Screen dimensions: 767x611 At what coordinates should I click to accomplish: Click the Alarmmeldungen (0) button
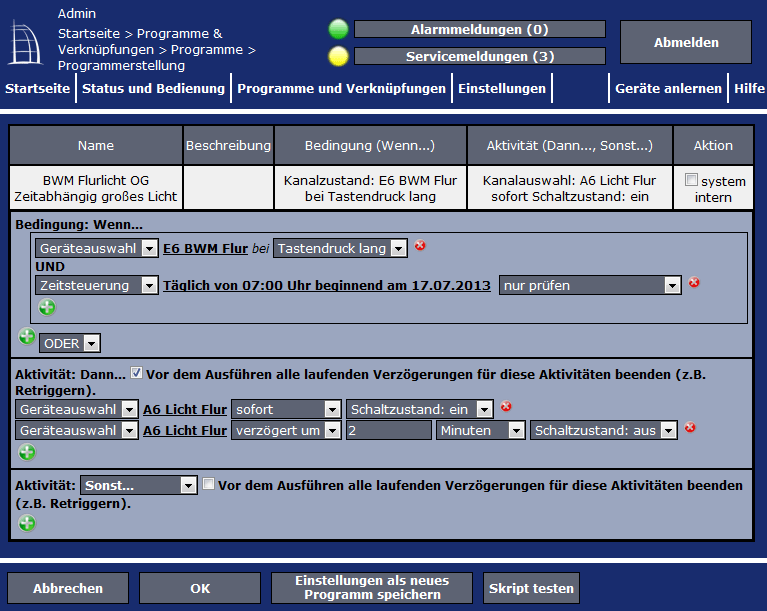point(480,29)
